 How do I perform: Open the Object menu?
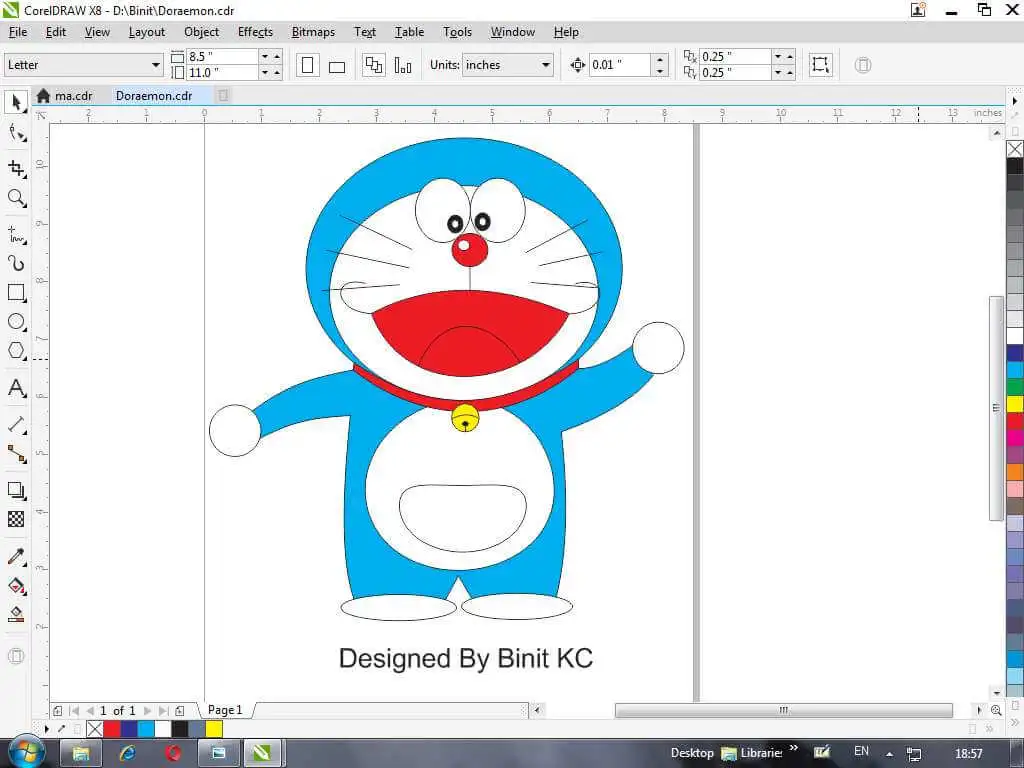[201, 31]
